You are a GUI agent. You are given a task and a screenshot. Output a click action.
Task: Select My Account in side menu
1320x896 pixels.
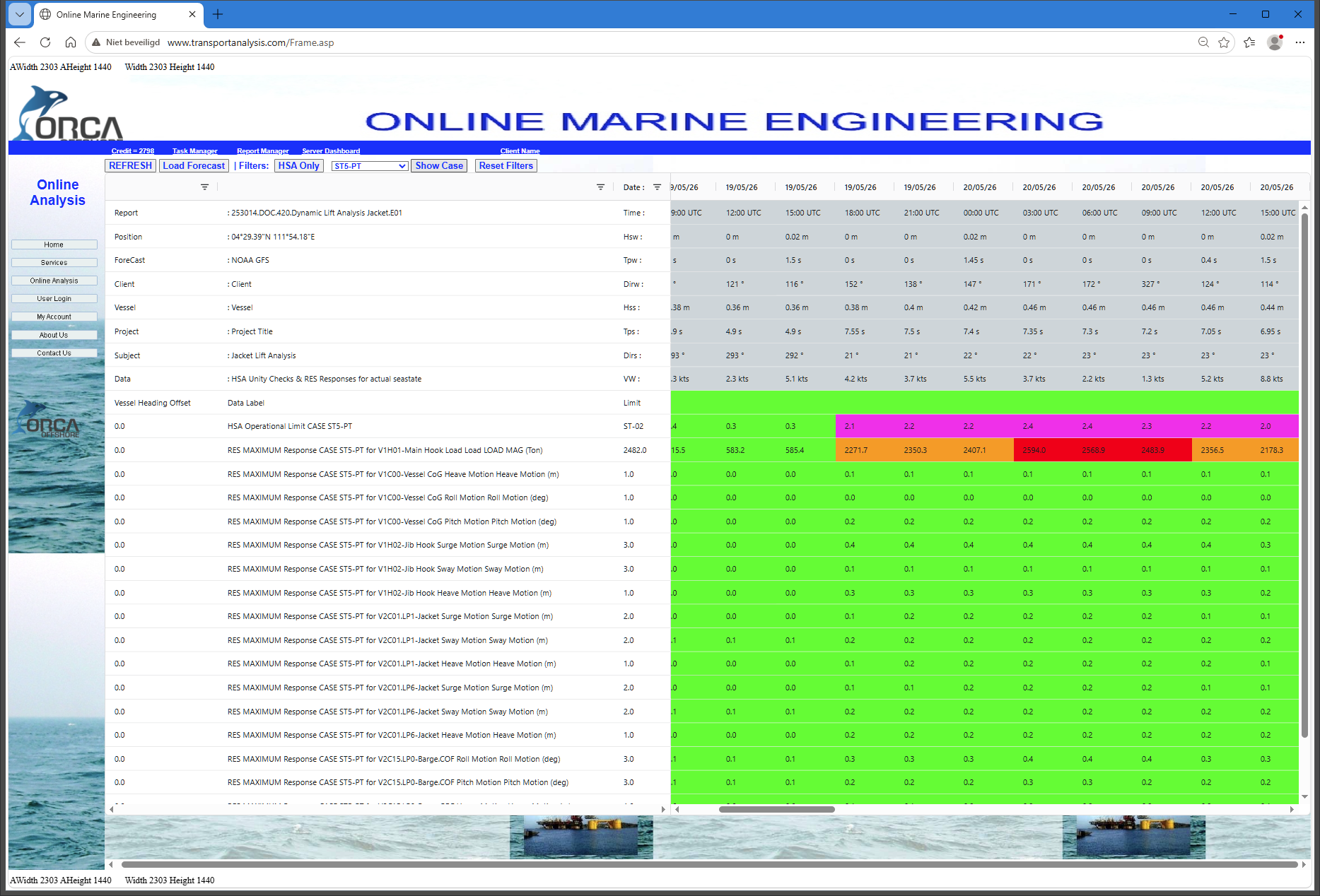click(54, 317)
